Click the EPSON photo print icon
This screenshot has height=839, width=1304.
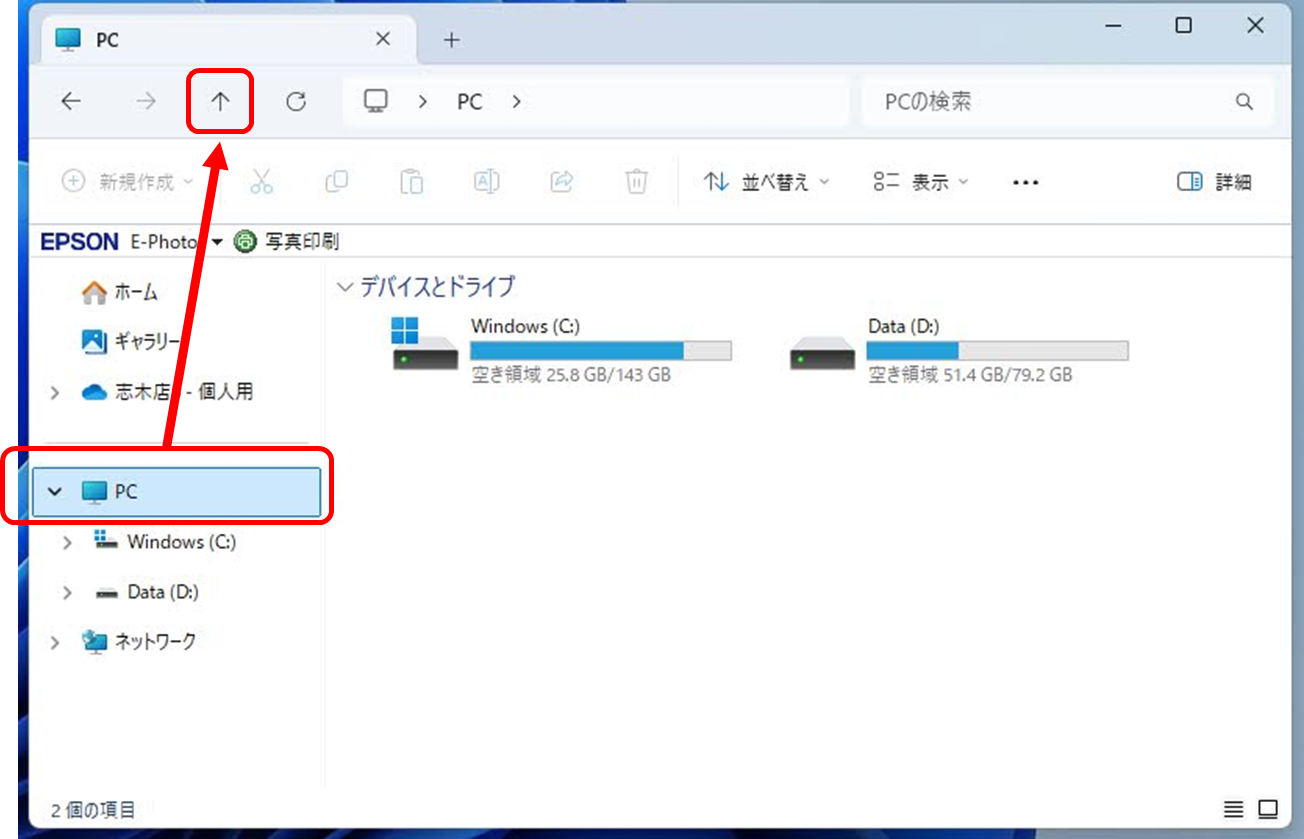(245, 241)
